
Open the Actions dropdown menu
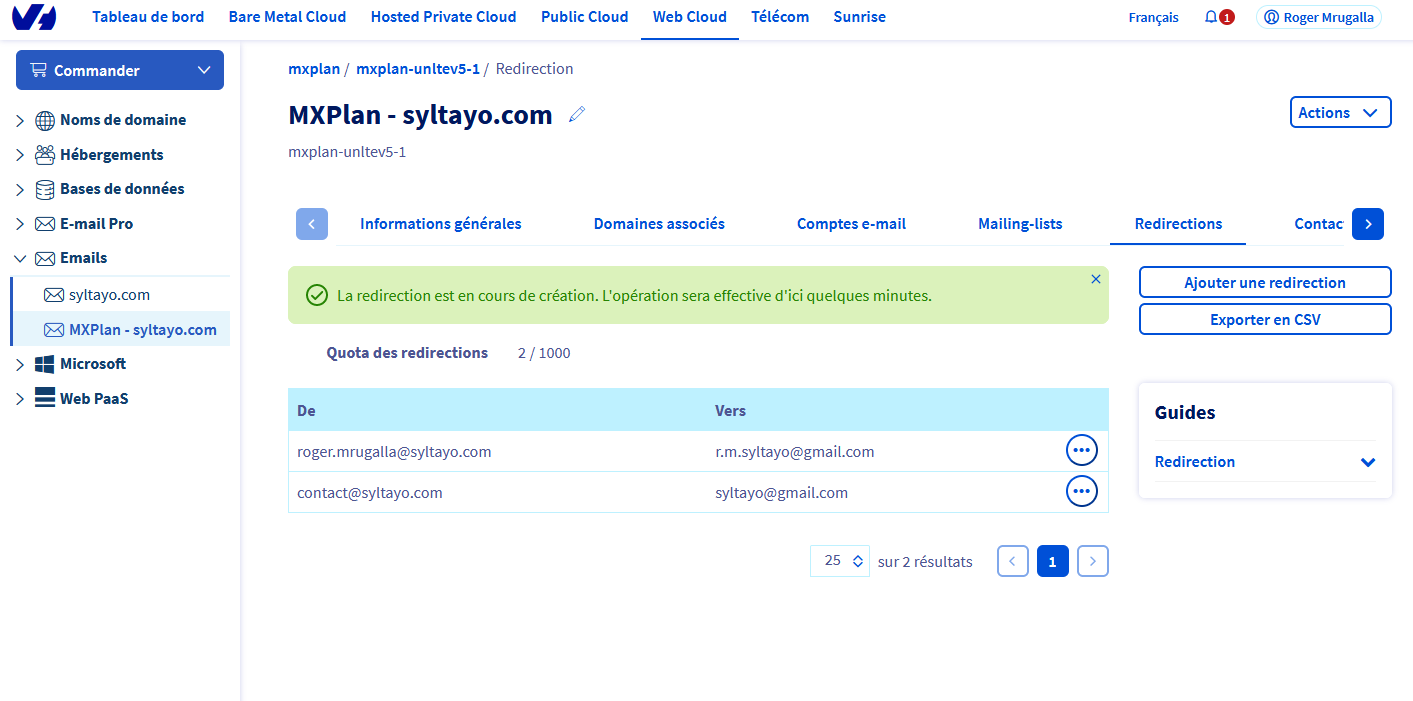[1340, 113]
